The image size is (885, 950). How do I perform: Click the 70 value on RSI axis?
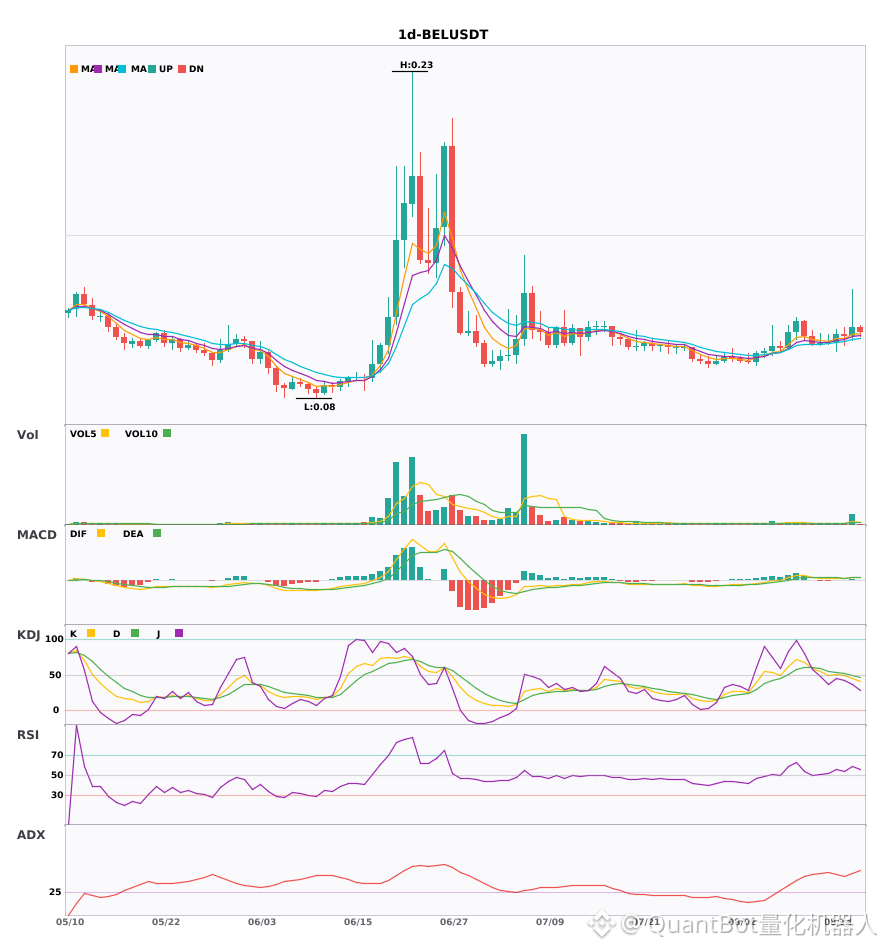[x=57, y=755]
